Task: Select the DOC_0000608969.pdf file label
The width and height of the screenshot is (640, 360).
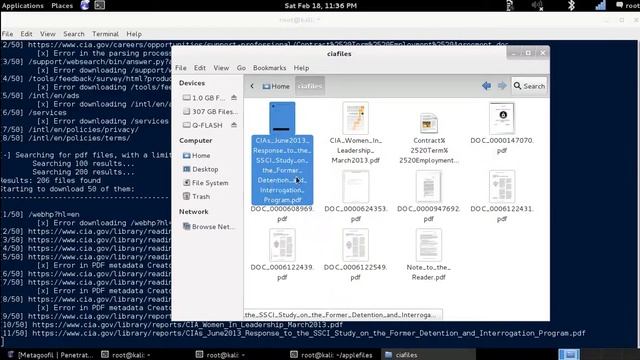Action: (x=282, y=213)
